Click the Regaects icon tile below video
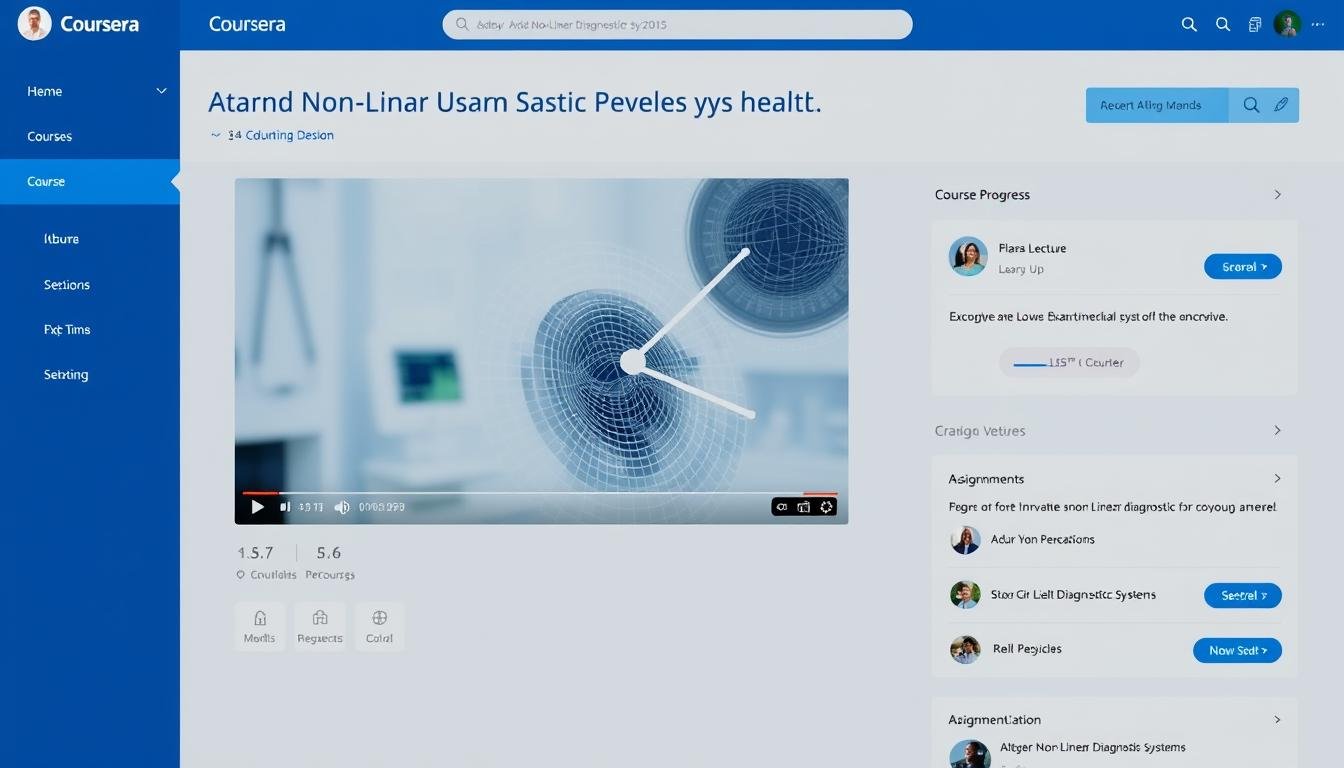 coord(320,627)
